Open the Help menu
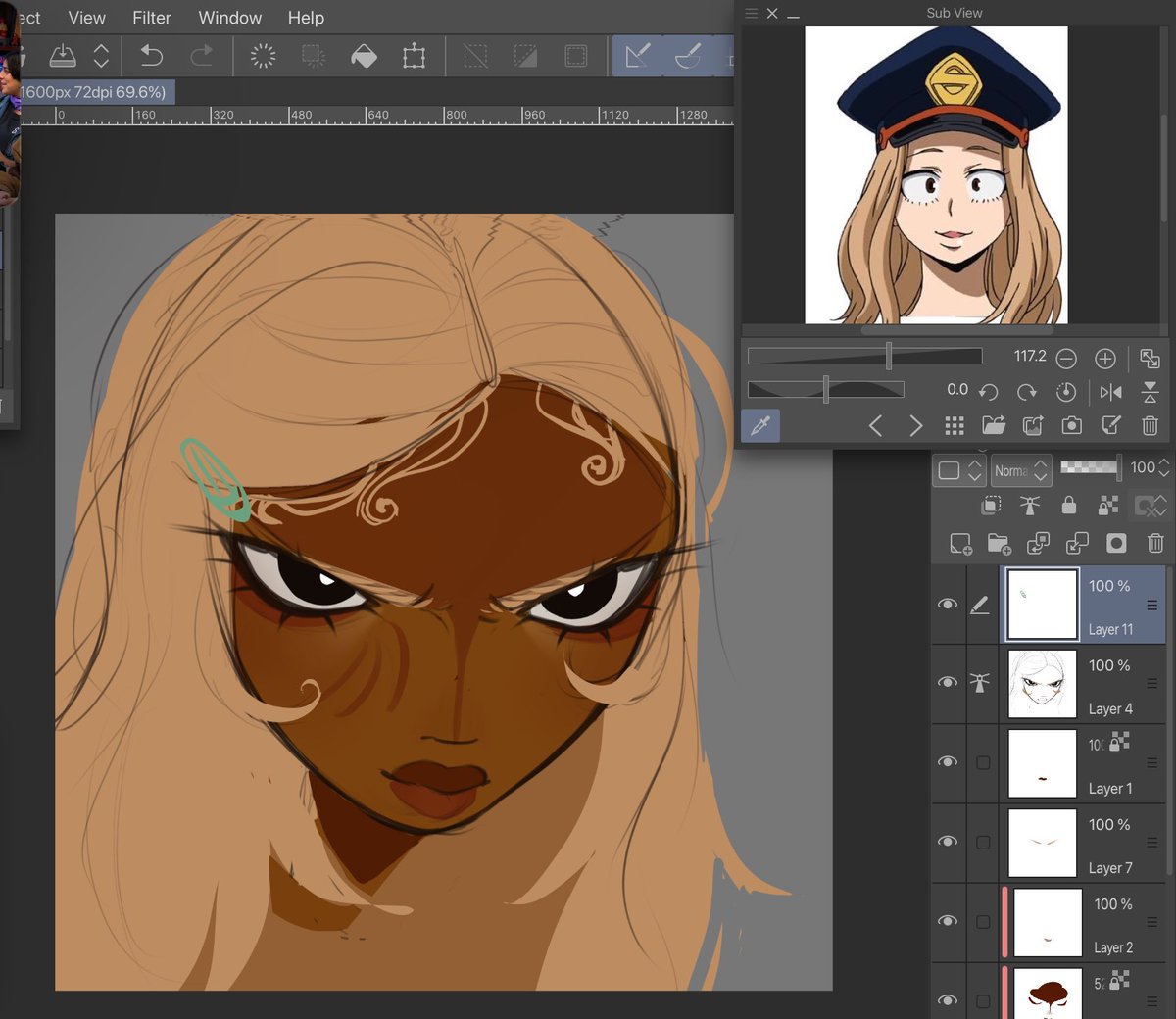This screenshot has width=1176, height=1019. click(x=306, y=18)
